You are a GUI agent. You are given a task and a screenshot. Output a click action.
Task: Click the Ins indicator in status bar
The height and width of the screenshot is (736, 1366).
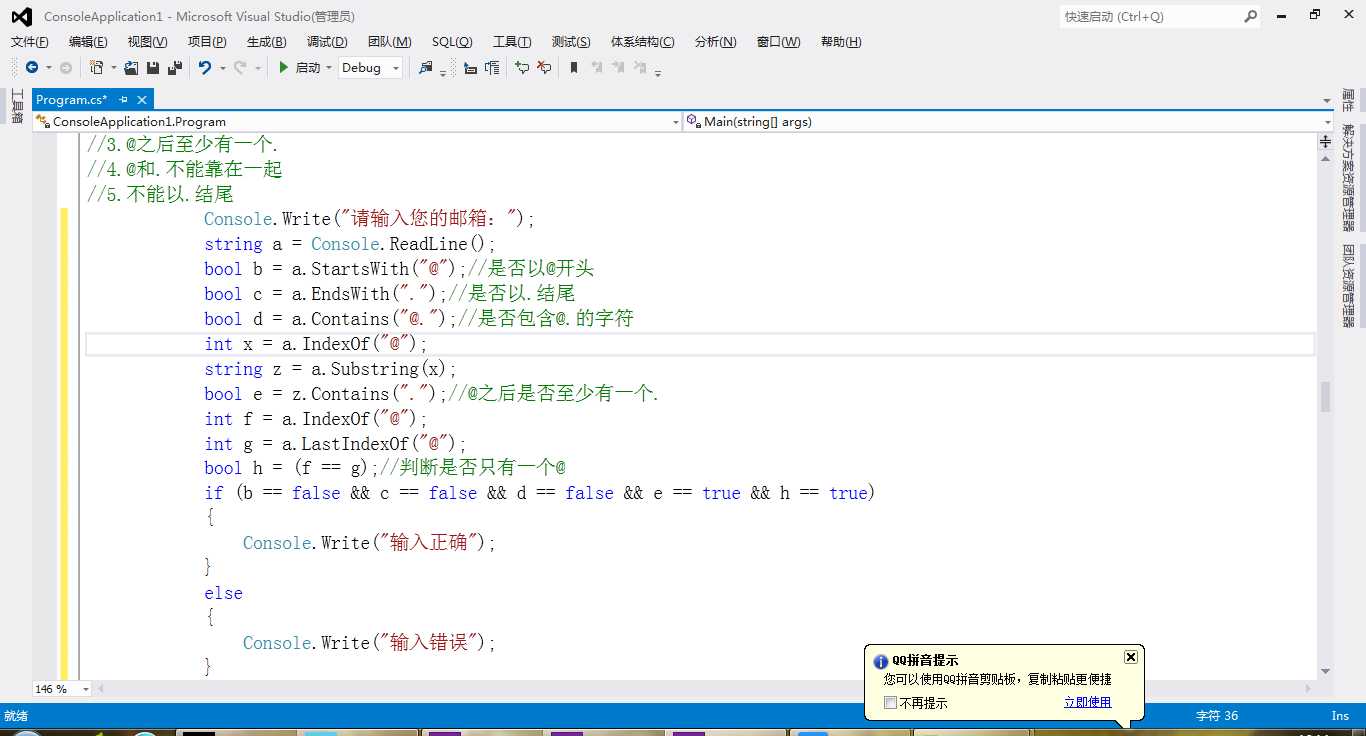click(x=1340, y=716)
